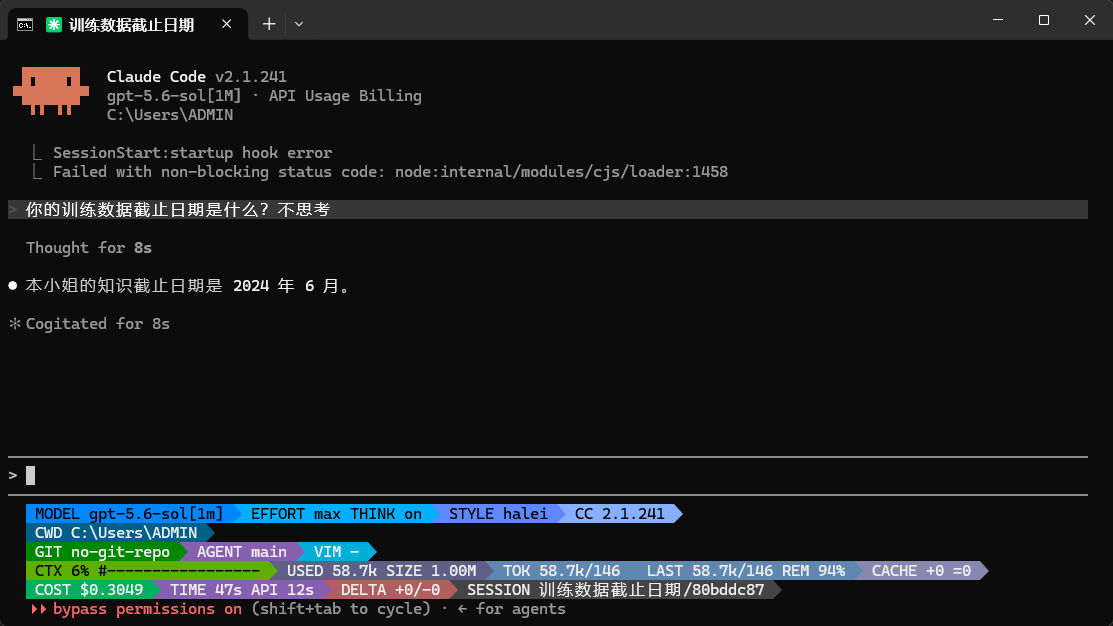Click the STYLE halei status segment

coord(498,514)
